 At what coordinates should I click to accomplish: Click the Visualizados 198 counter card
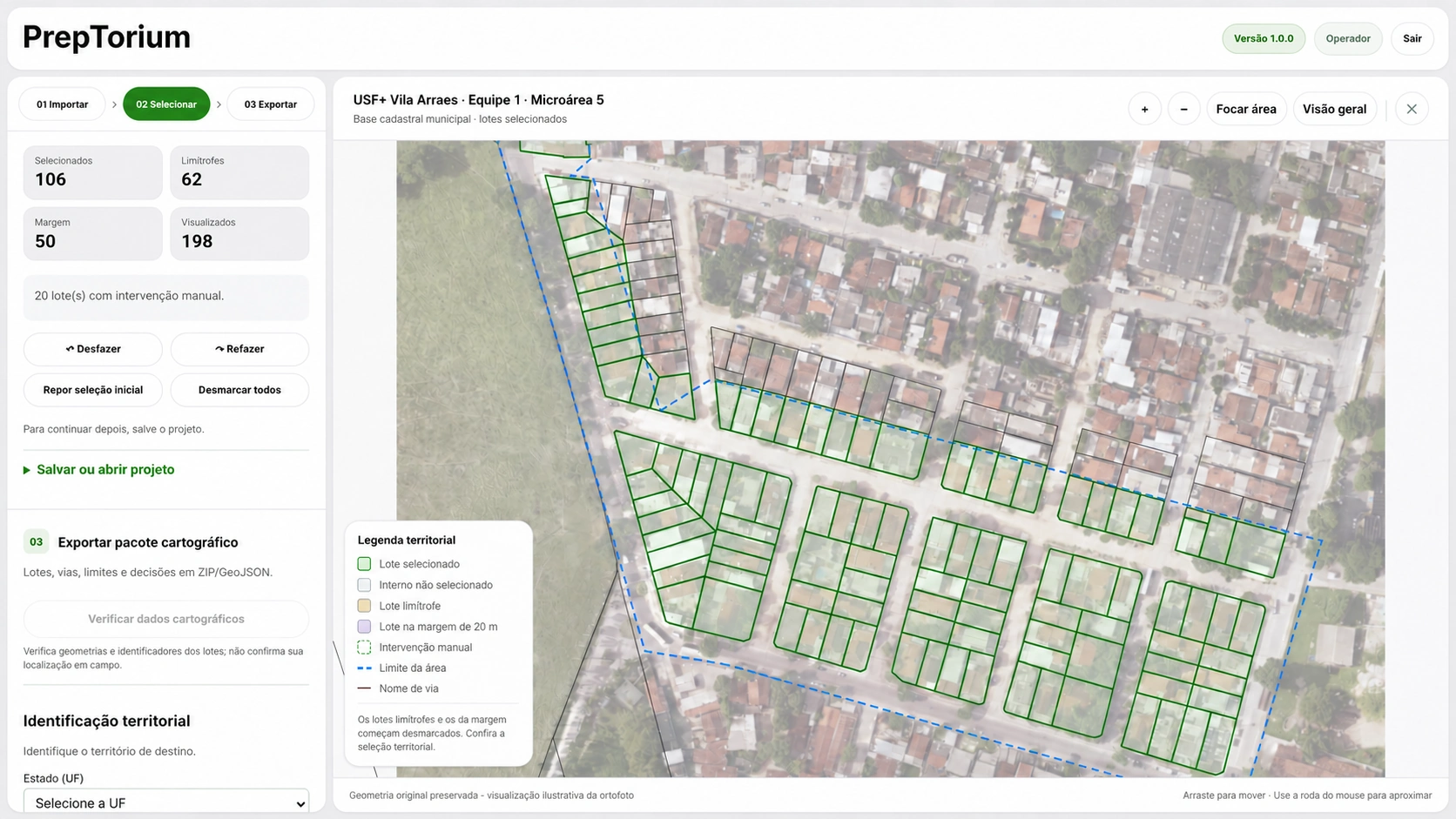239,233
